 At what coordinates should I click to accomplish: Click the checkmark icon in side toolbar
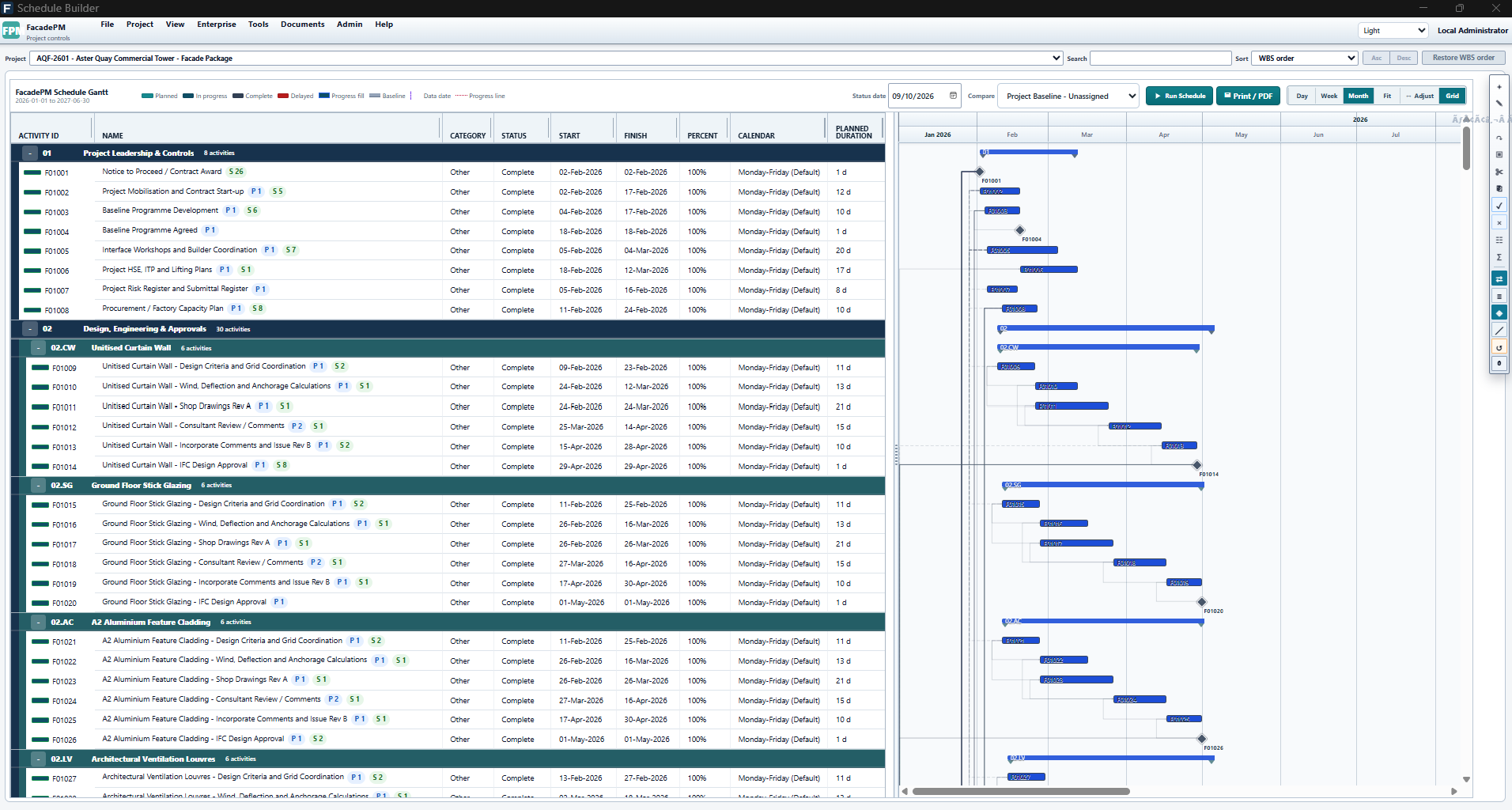tap(1499, 206)
